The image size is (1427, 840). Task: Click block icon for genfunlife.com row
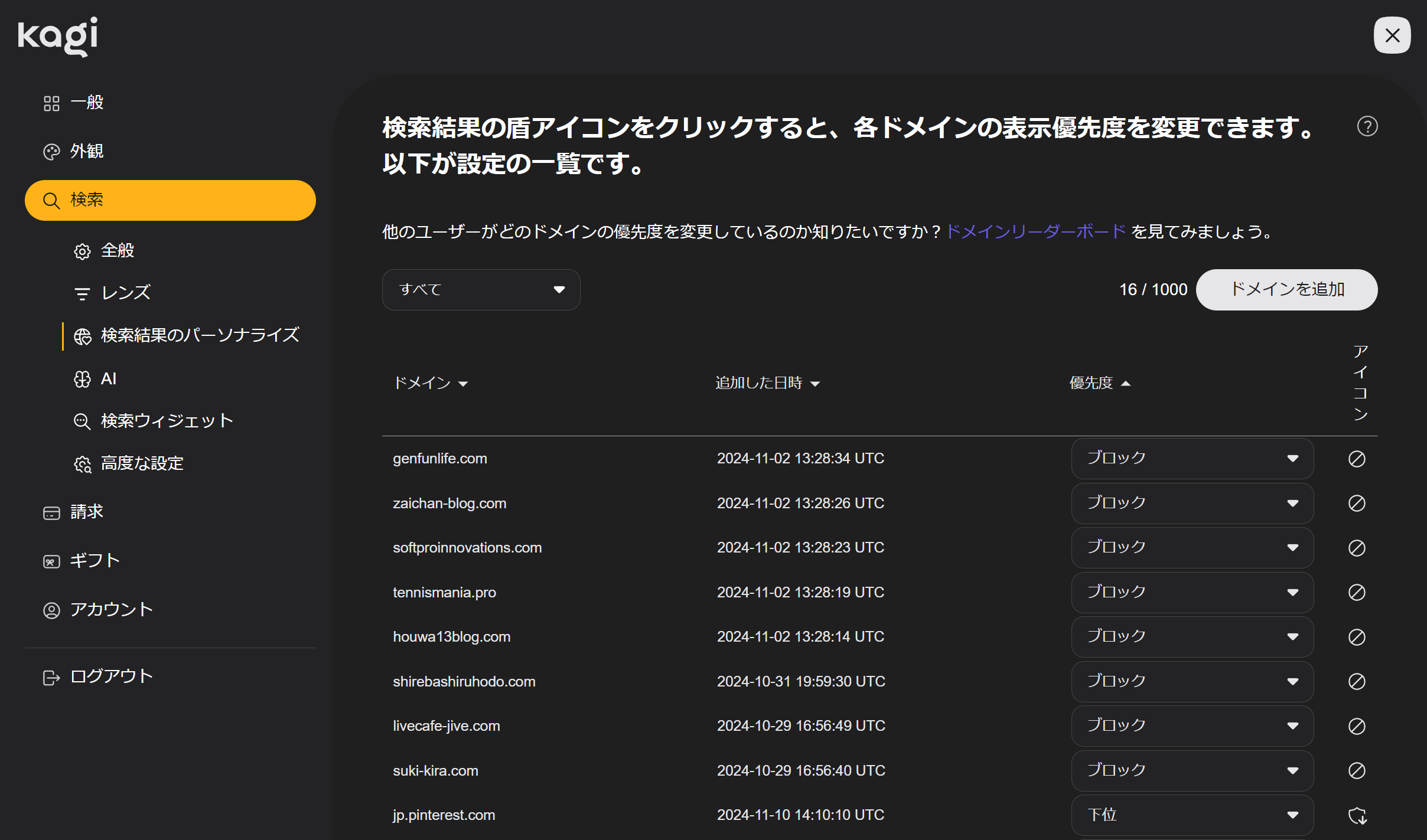tap(1357, 459)
